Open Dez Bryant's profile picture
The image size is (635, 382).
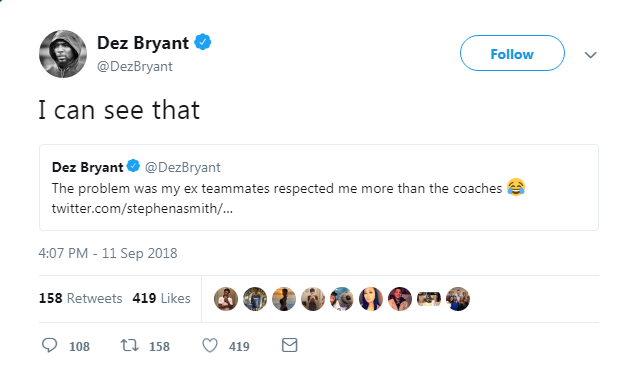63,54
